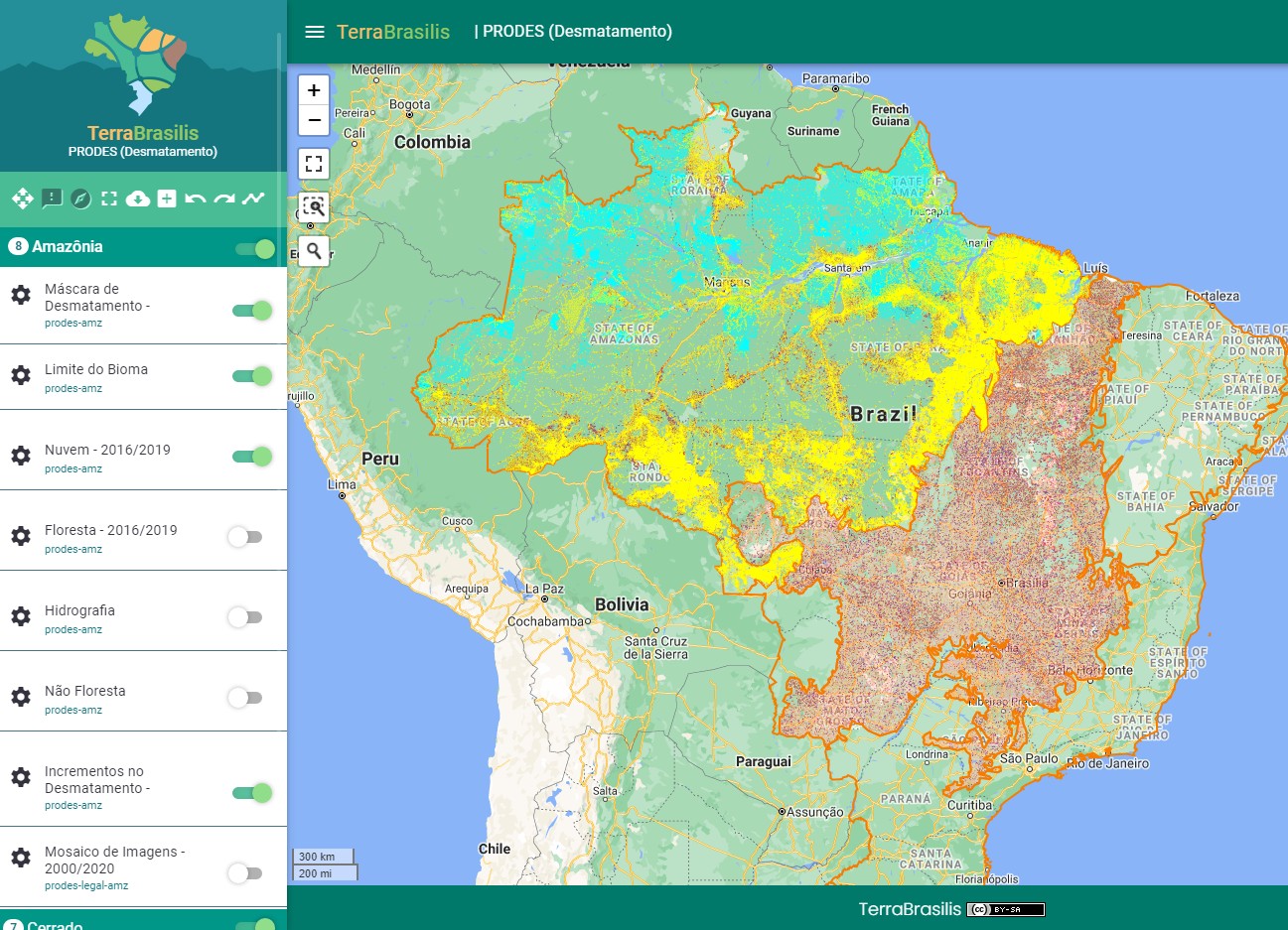Click the cloud download icon in toolbar
This screenshot has height=930, width=1288.
(x=138, y=199)
